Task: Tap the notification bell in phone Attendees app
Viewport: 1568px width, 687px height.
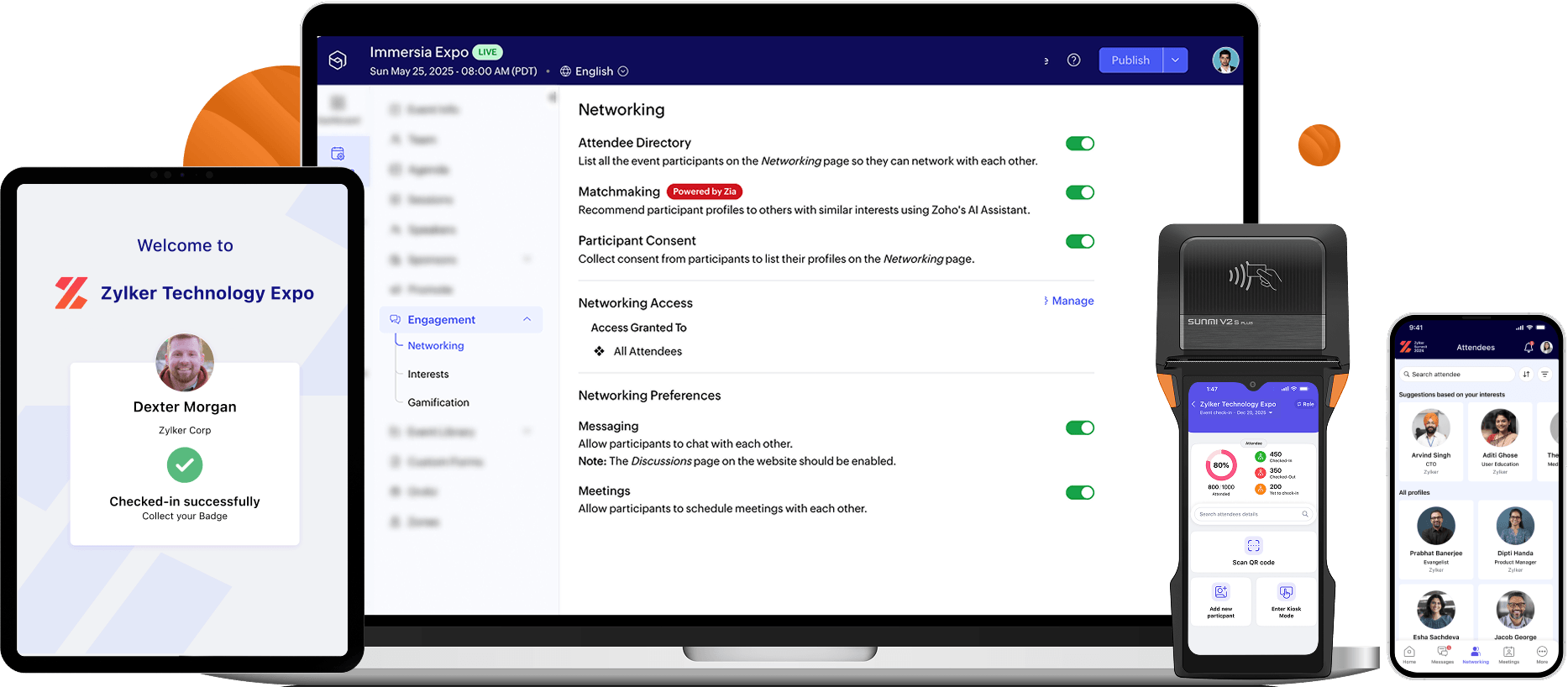Action: [x=1529, y=347]
